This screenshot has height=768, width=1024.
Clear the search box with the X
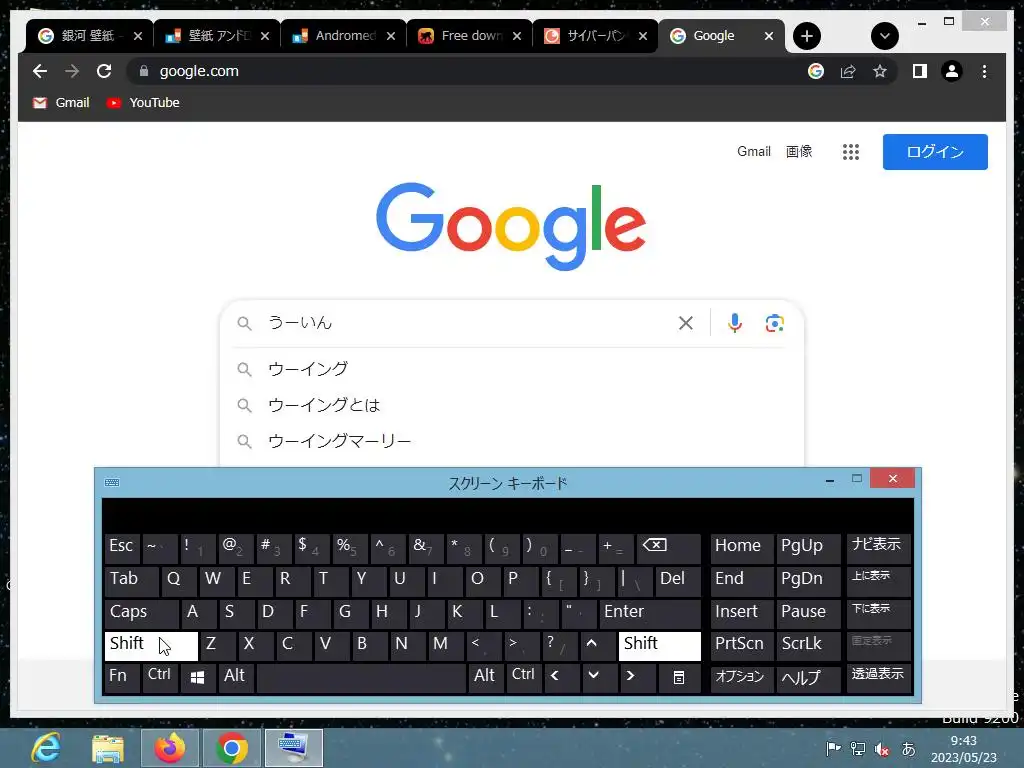click(686, 323)
